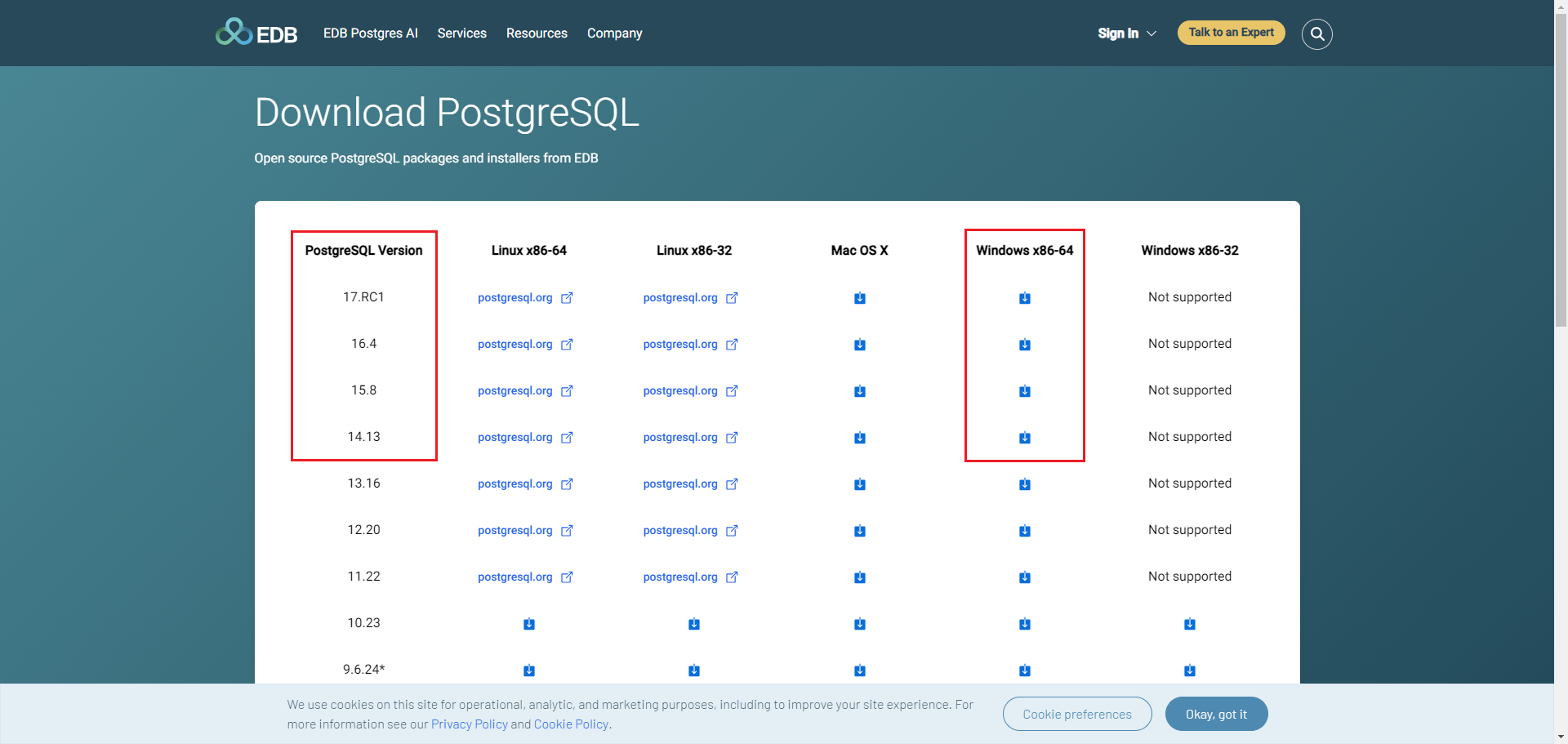Download PostgreSQL 11.22 for Mac OS X
This screenshot has width=1568, height=744.
[860, 577]
